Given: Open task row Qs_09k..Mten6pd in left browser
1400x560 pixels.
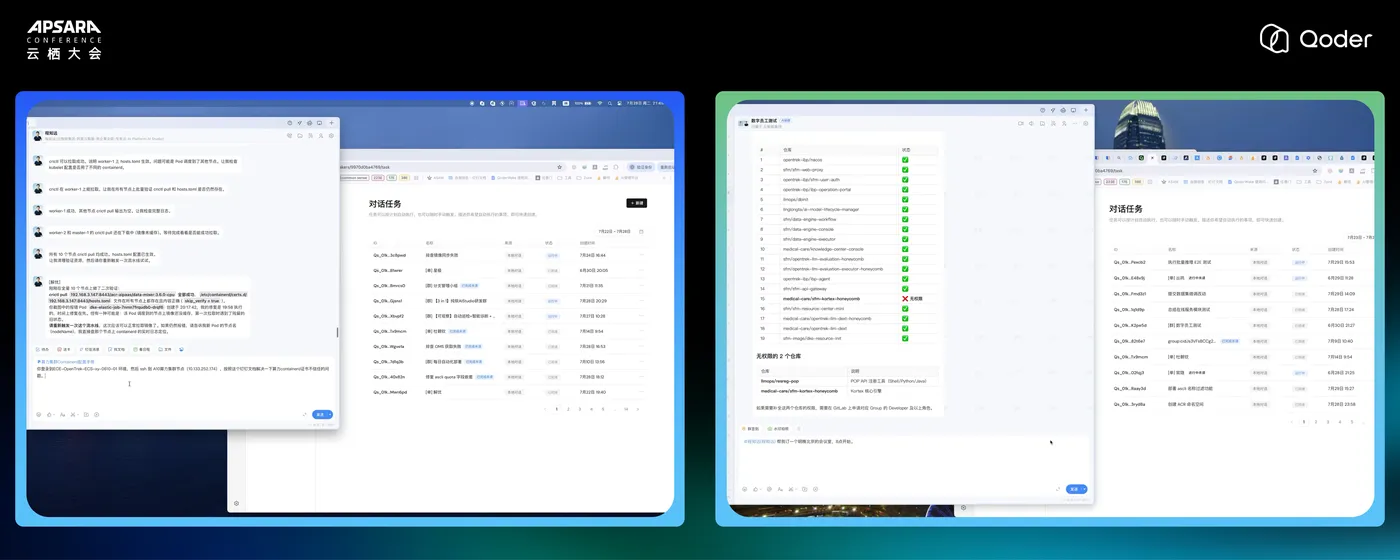Looking at the screenshot, I should pos(510,392).
